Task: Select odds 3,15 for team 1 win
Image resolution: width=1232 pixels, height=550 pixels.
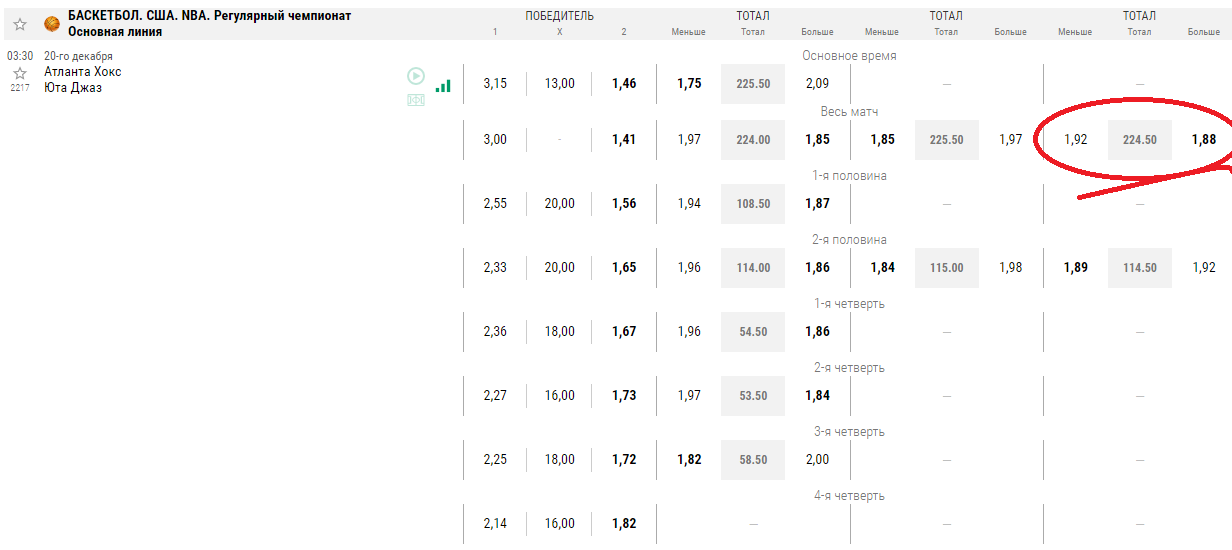Action: coord(495,84)
